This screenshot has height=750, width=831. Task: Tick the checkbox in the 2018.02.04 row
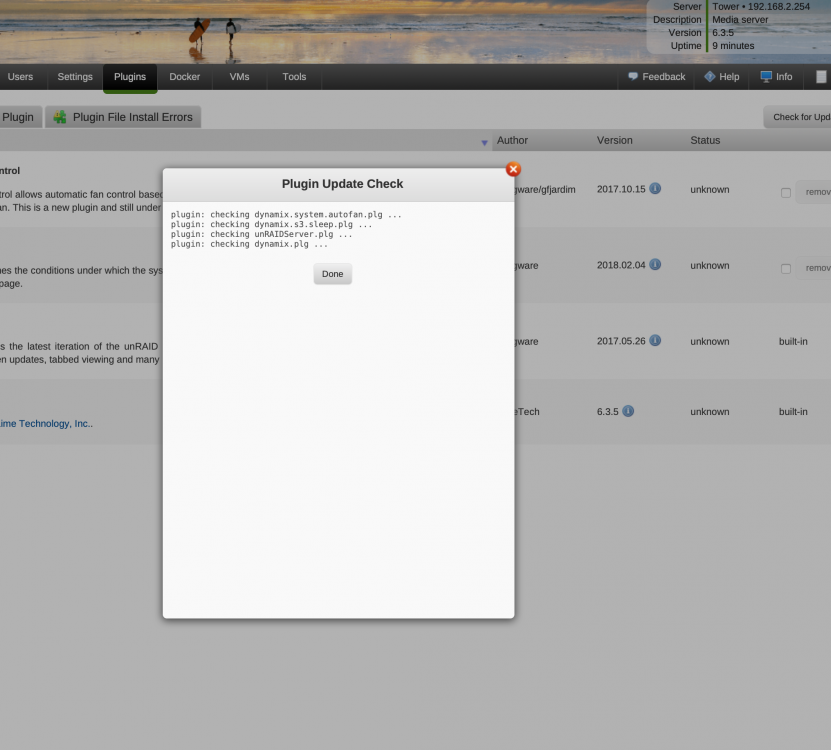(786, 269)
